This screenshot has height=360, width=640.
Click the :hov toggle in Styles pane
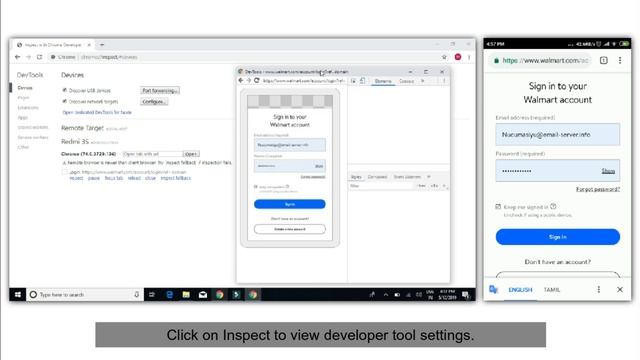pyautogui.click(x=422, y=186)
